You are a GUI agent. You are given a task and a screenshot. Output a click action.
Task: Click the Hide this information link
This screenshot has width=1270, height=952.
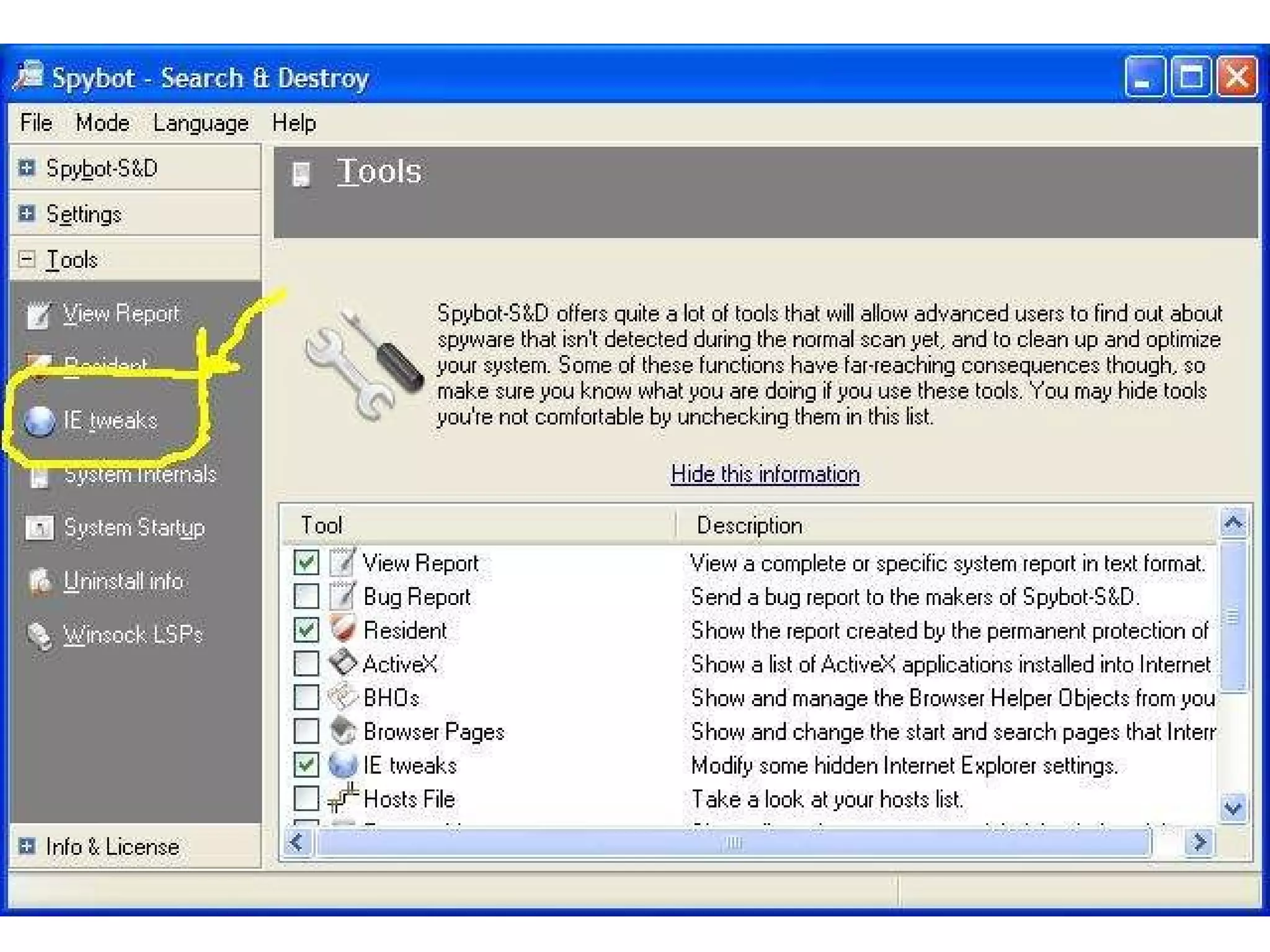765,474
